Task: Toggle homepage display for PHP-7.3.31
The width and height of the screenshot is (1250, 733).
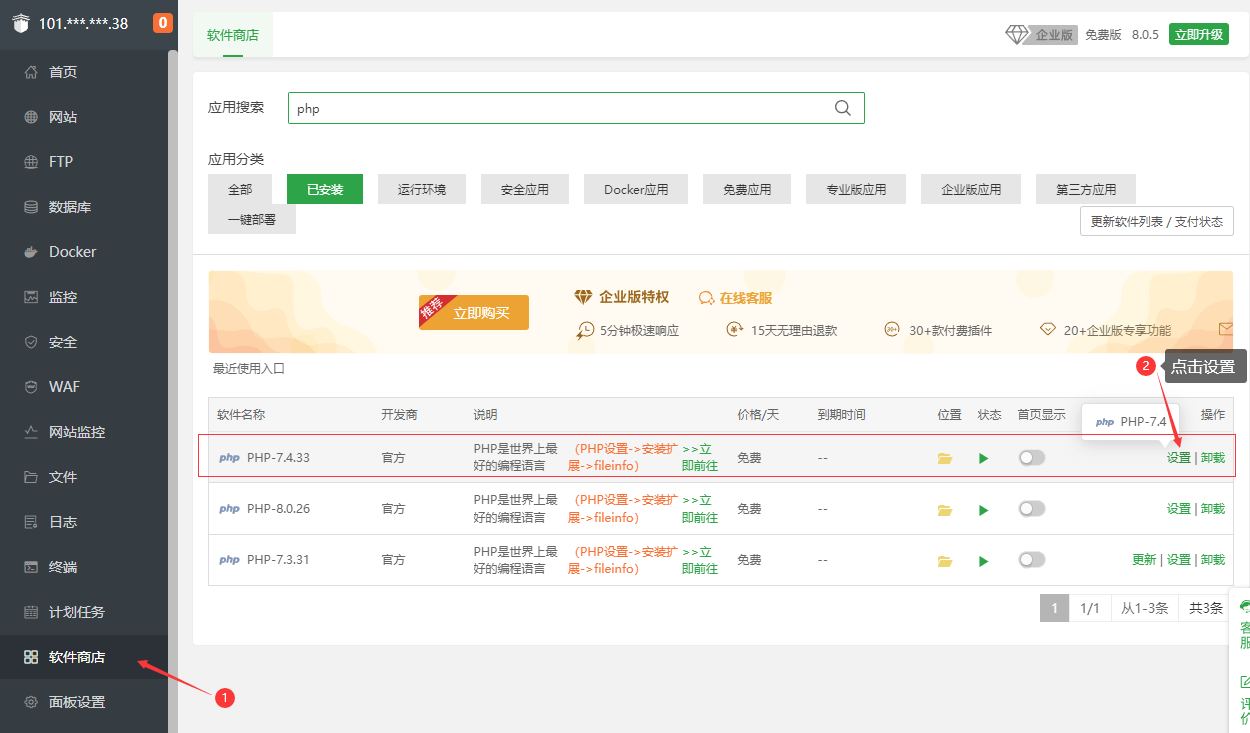Action: coord(1031,559)
